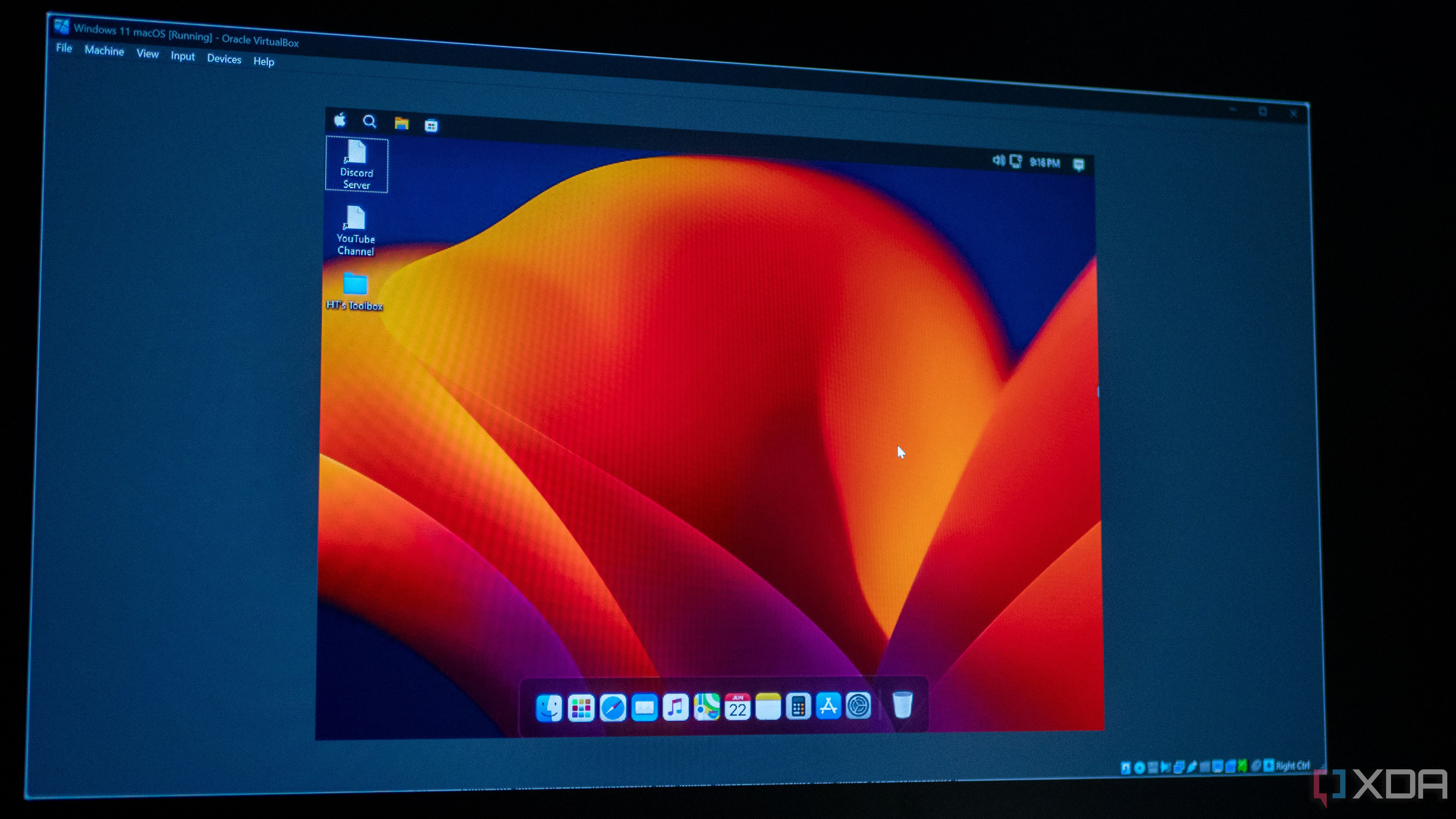Open the notification center speech bubble icon
Image resolution: width=1456 pixels, height=819 pixels.
[x=1079, y=165]
